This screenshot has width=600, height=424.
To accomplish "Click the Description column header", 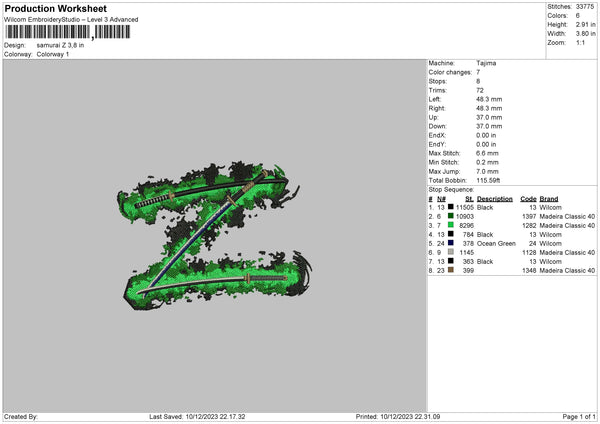I will coord(495,198).
